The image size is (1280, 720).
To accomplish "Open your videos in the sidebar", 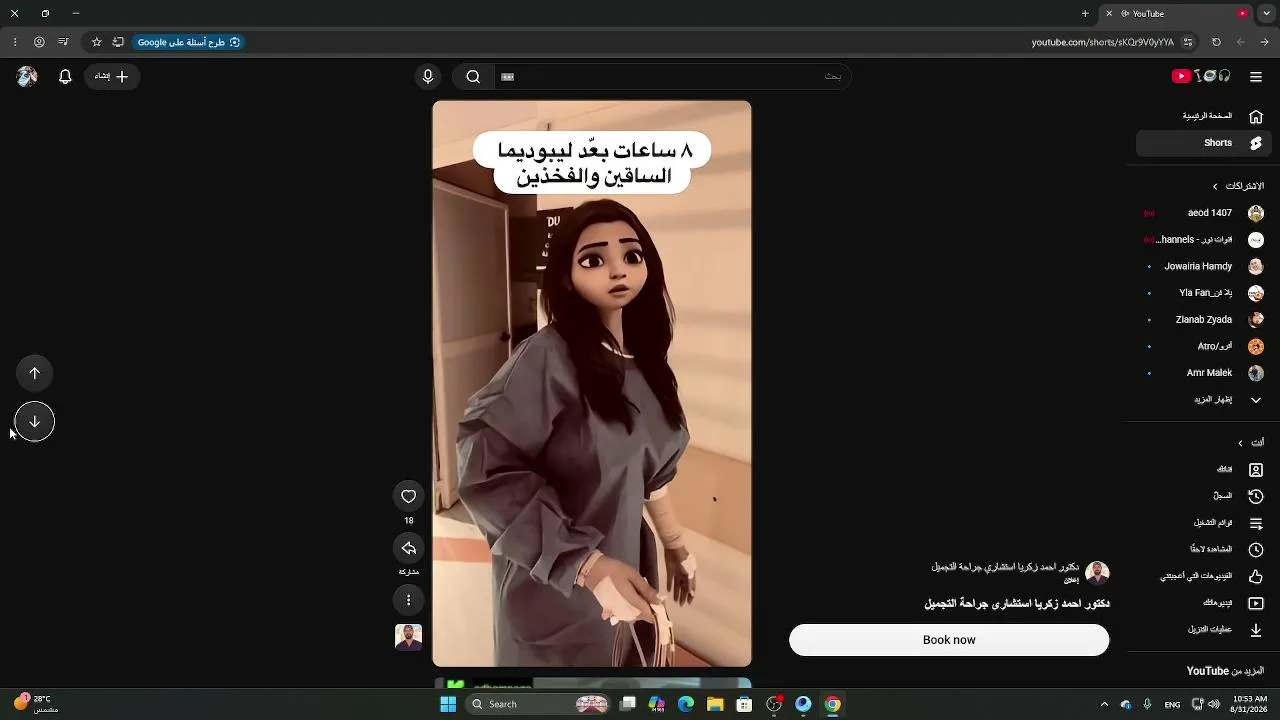I will [1204, 603].
